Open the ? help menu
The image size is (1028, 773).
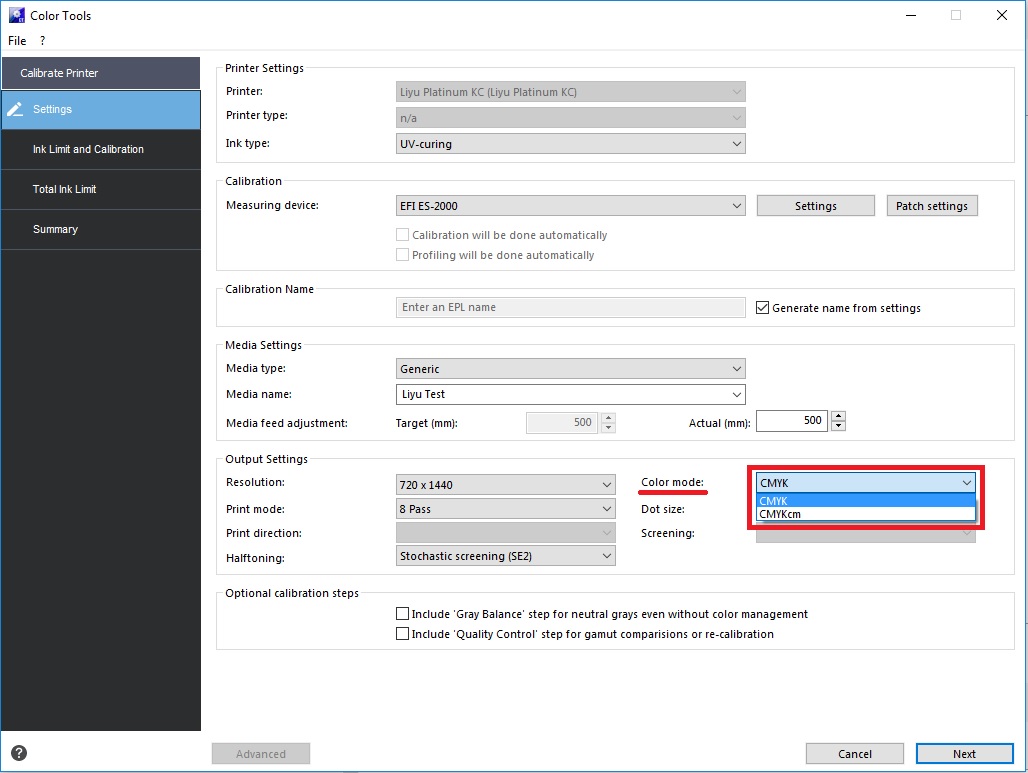(43, 41)
